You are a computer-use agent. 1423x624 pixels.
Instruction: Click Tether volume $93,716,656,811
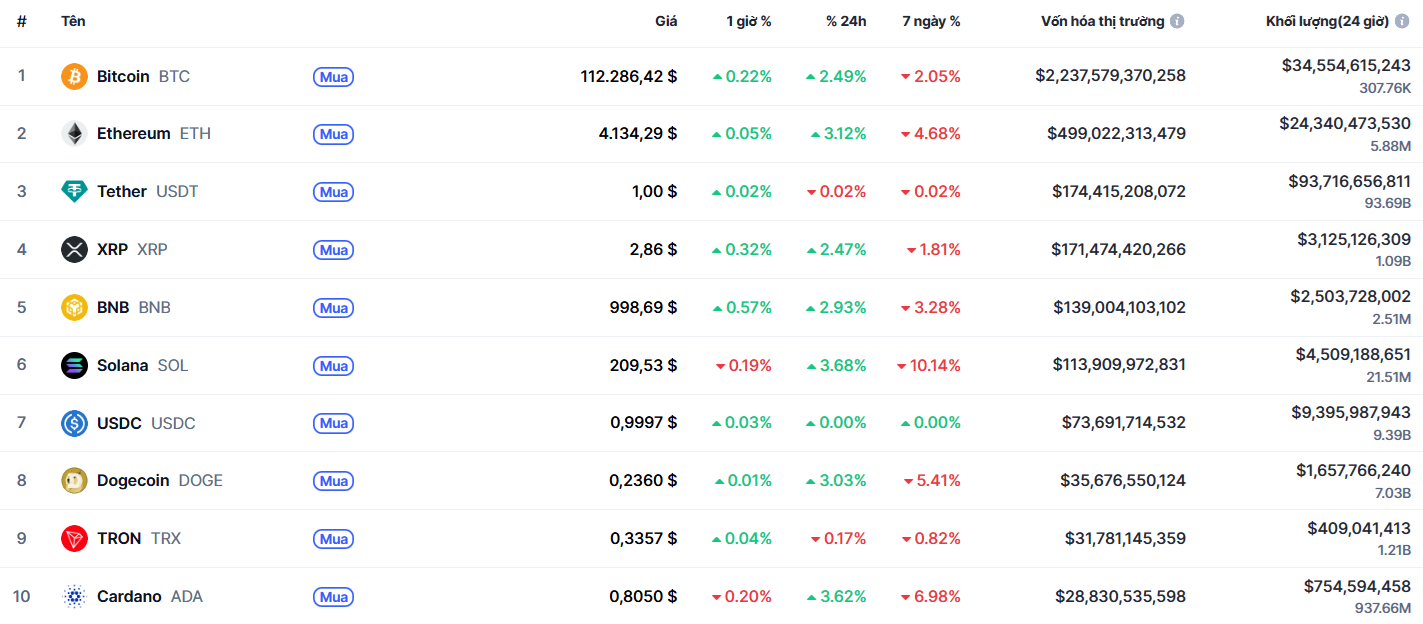[1350, 181]
